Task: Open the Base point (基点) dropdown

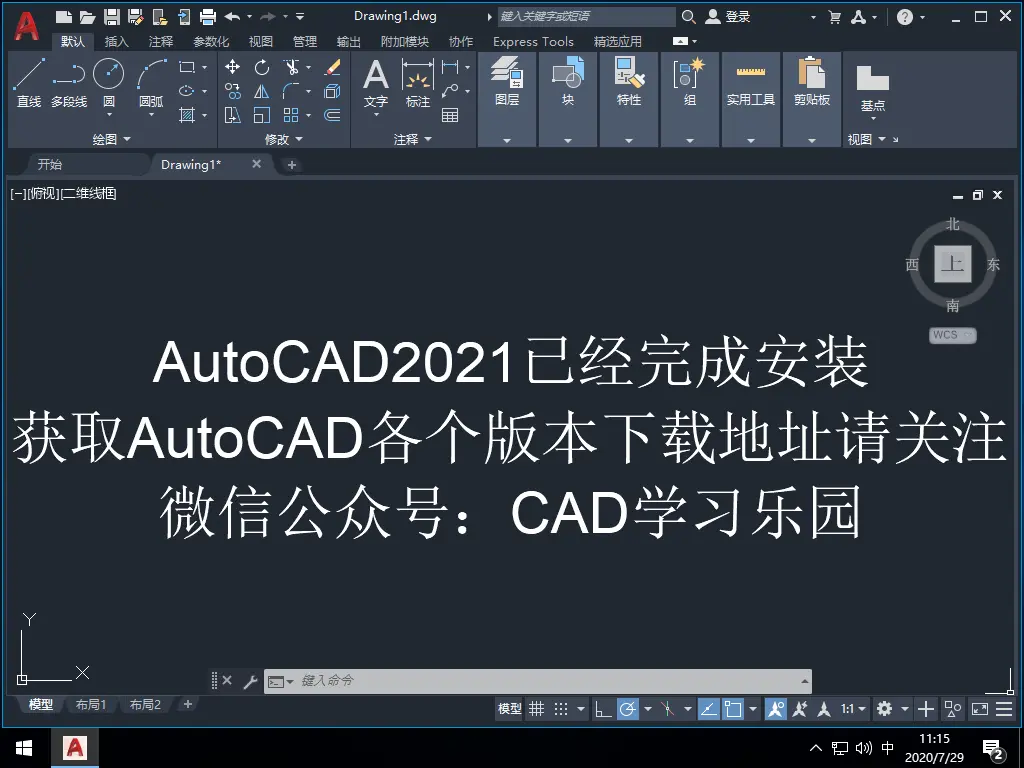Action: [873, 119]
